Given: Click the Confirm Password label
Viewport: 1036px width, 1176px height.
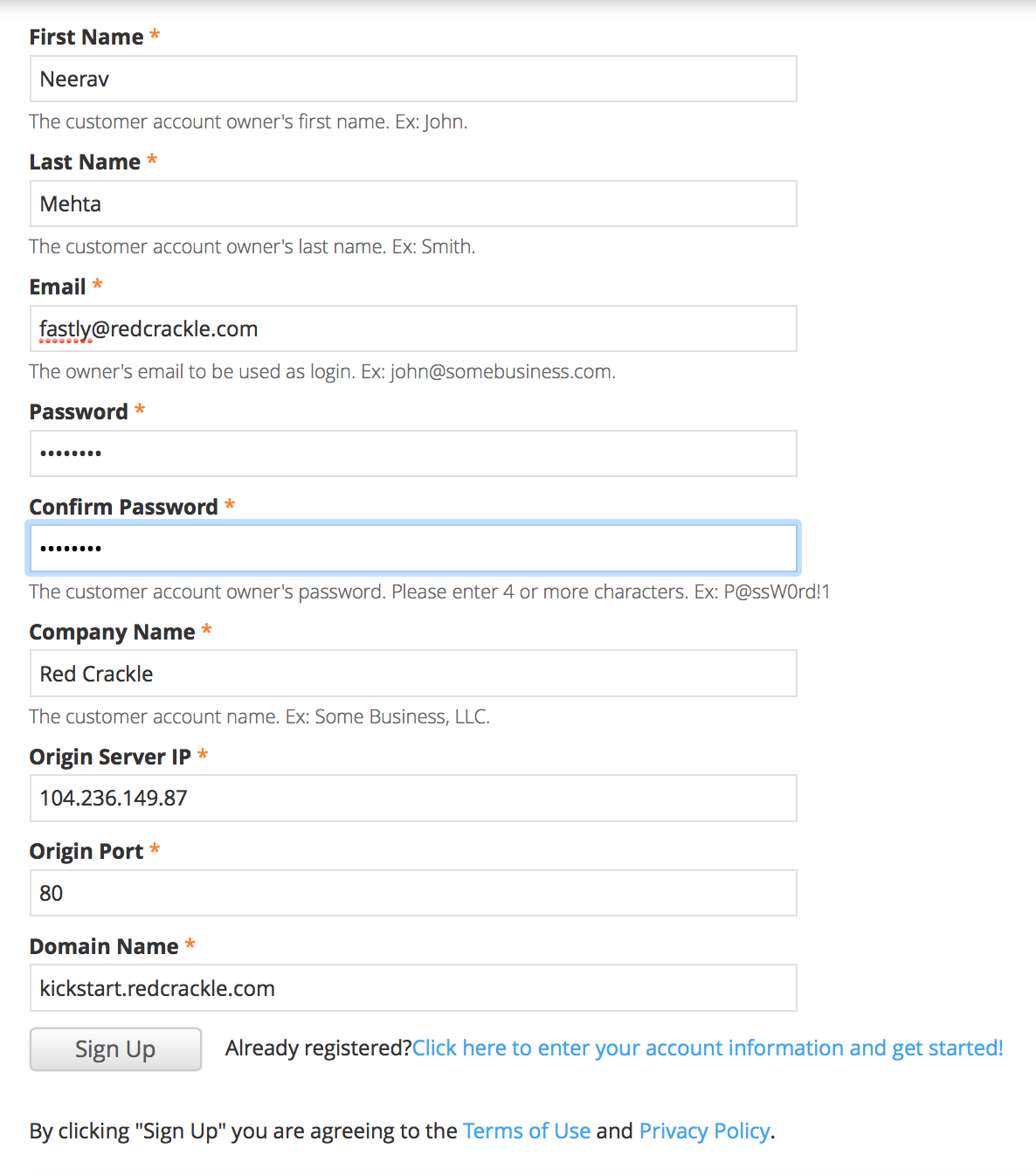Looking at the screenshot, I should click(123, 507).
